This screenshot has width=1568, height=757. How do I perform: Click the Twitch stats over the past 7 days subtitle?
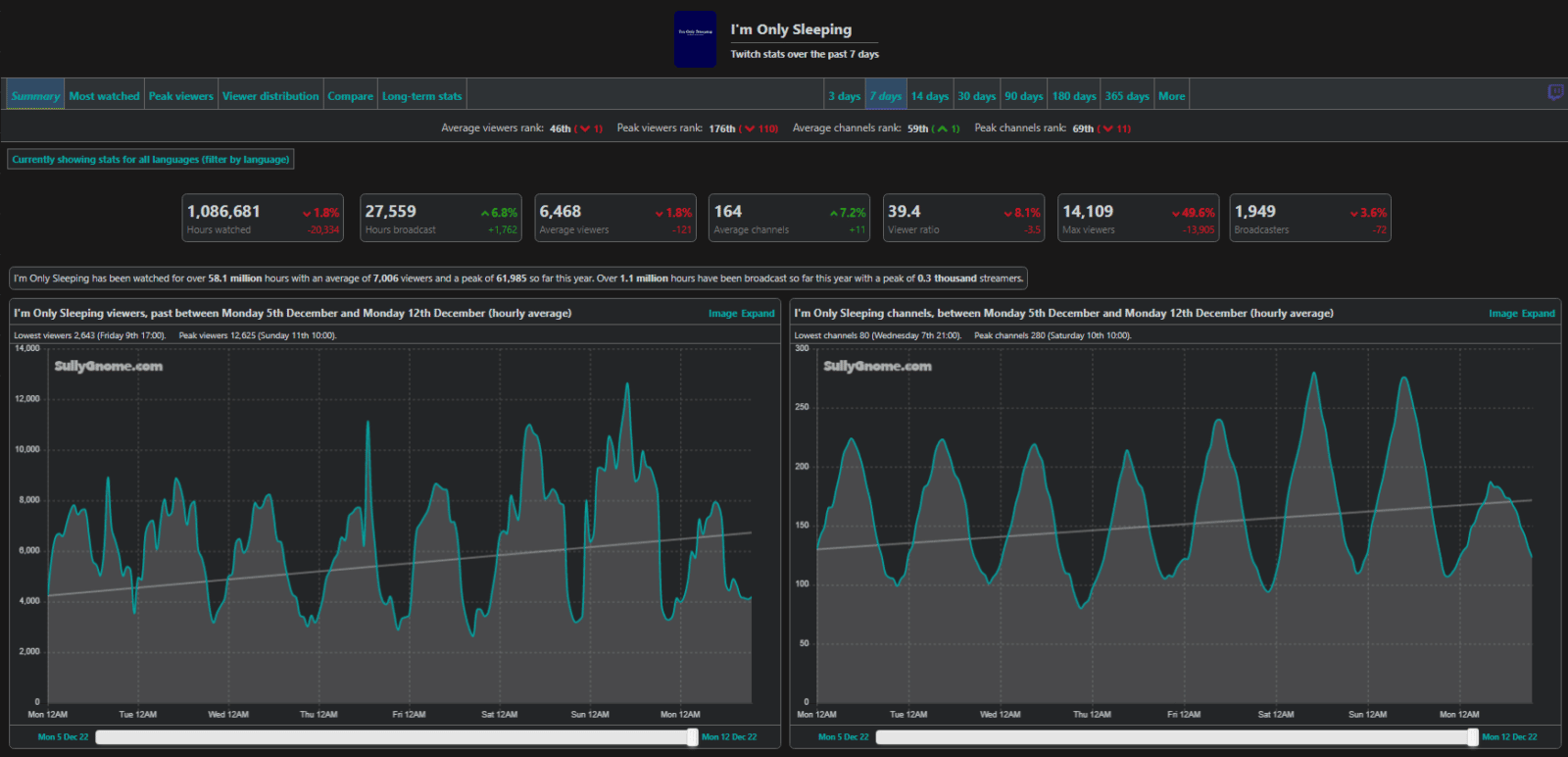pos(804,54)
